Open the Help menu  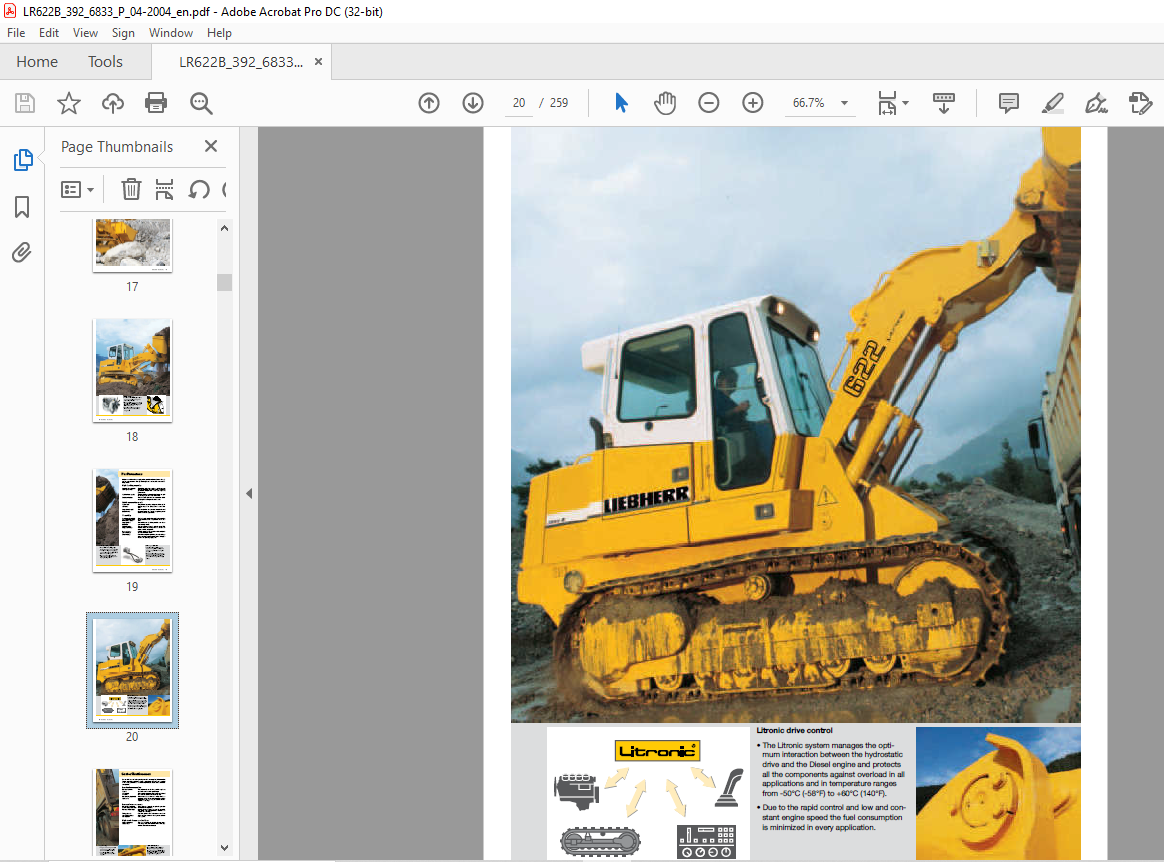(x=219, y=33)
